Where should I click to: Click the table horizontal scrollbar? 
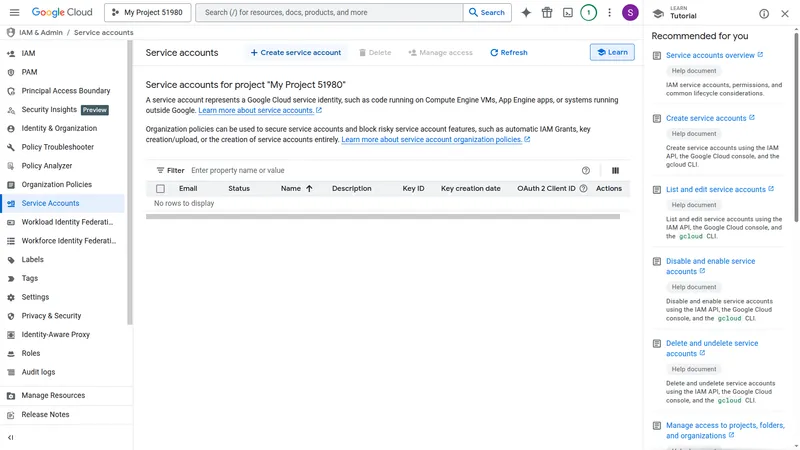[x=383, y=217]
